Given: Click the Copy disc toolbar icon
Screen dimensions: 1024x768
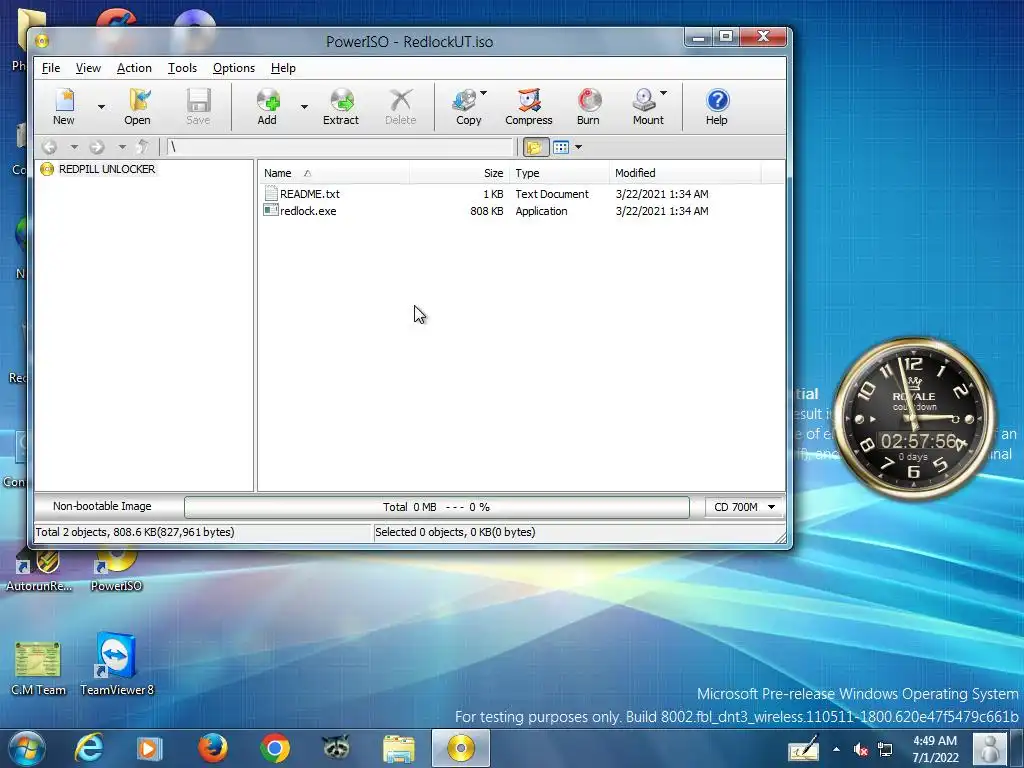Looking at the screenshot, I should (466, 106).
